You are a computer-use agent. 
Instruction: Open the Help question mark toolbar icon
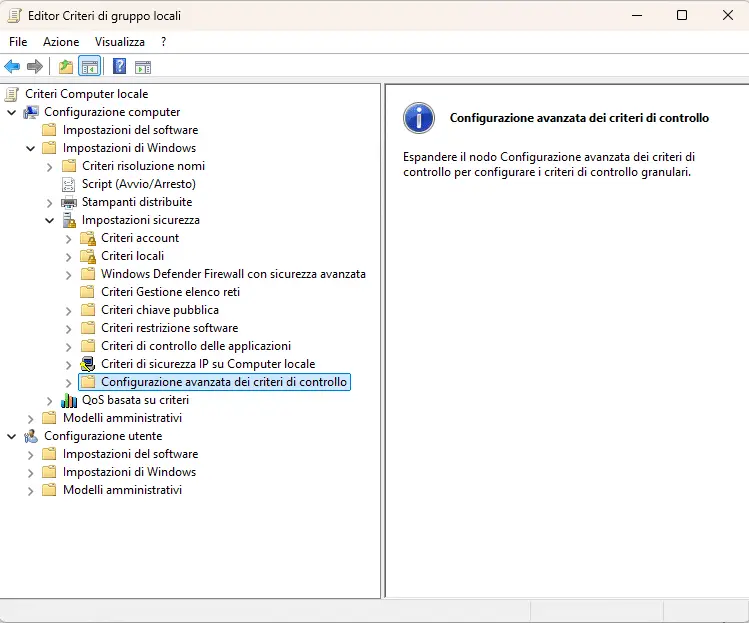119,66
